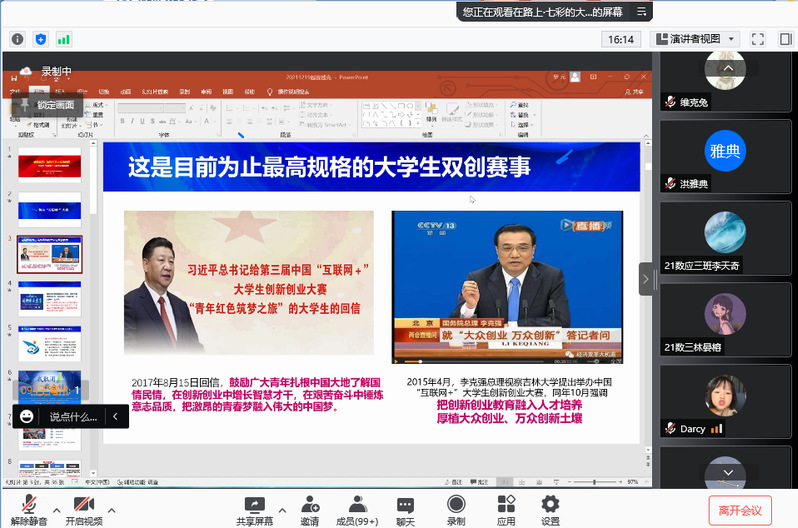Open PowerPoint 录制 ribbon tab
Image resolution: width=798 pixels, height=528 pixels.
[x=185, y=92]
